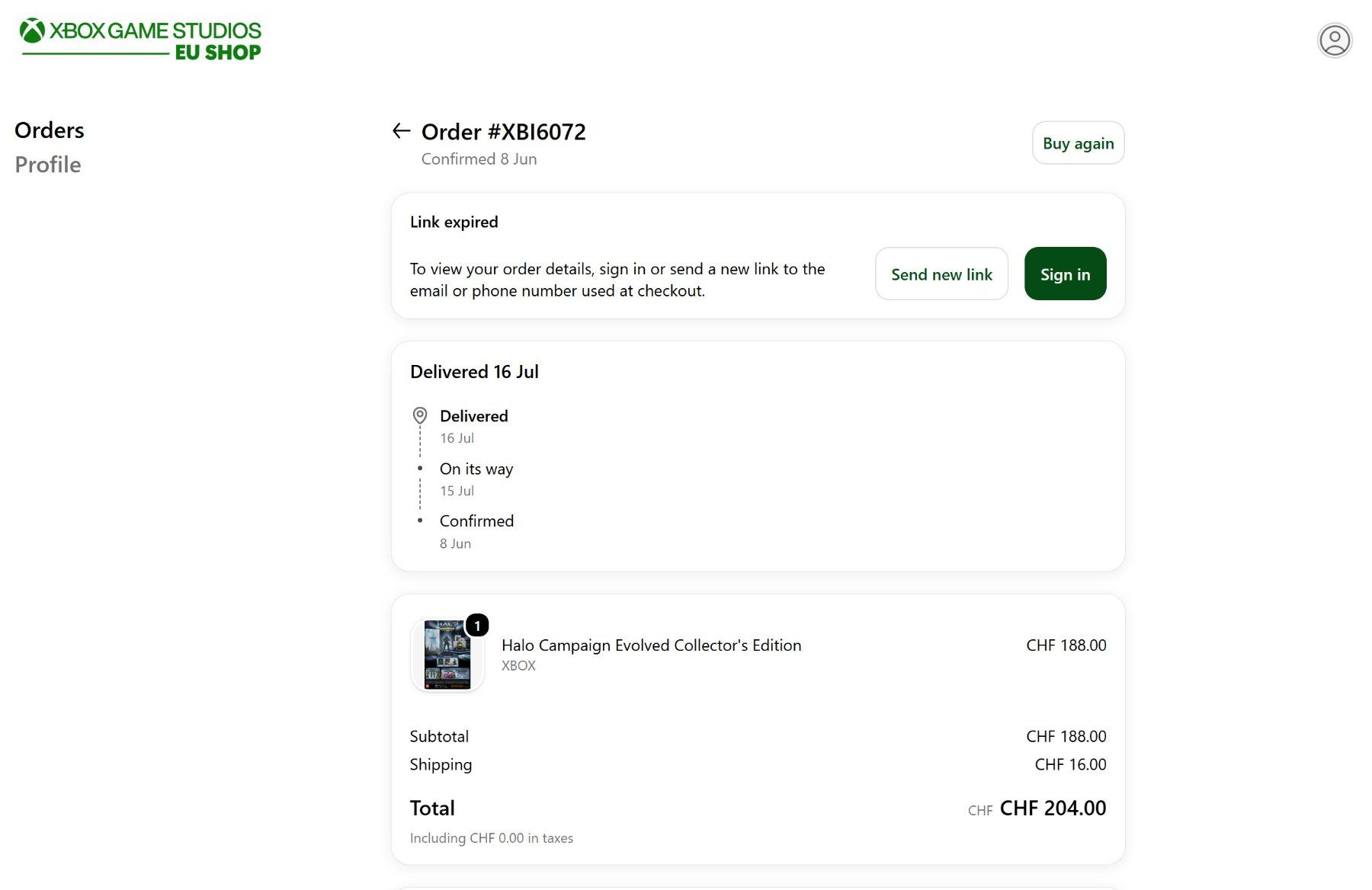Select the Confirmed tracking step

point(476,521)
